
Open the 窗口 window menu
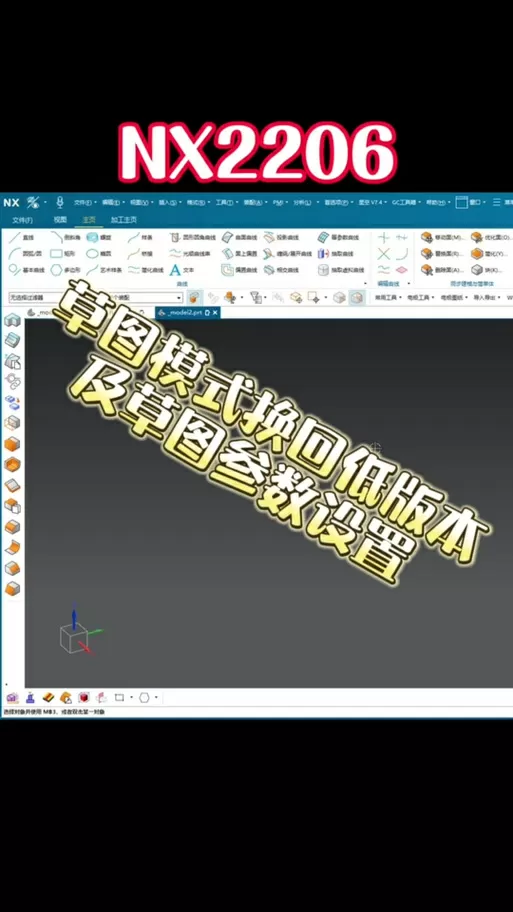point(471,202)
